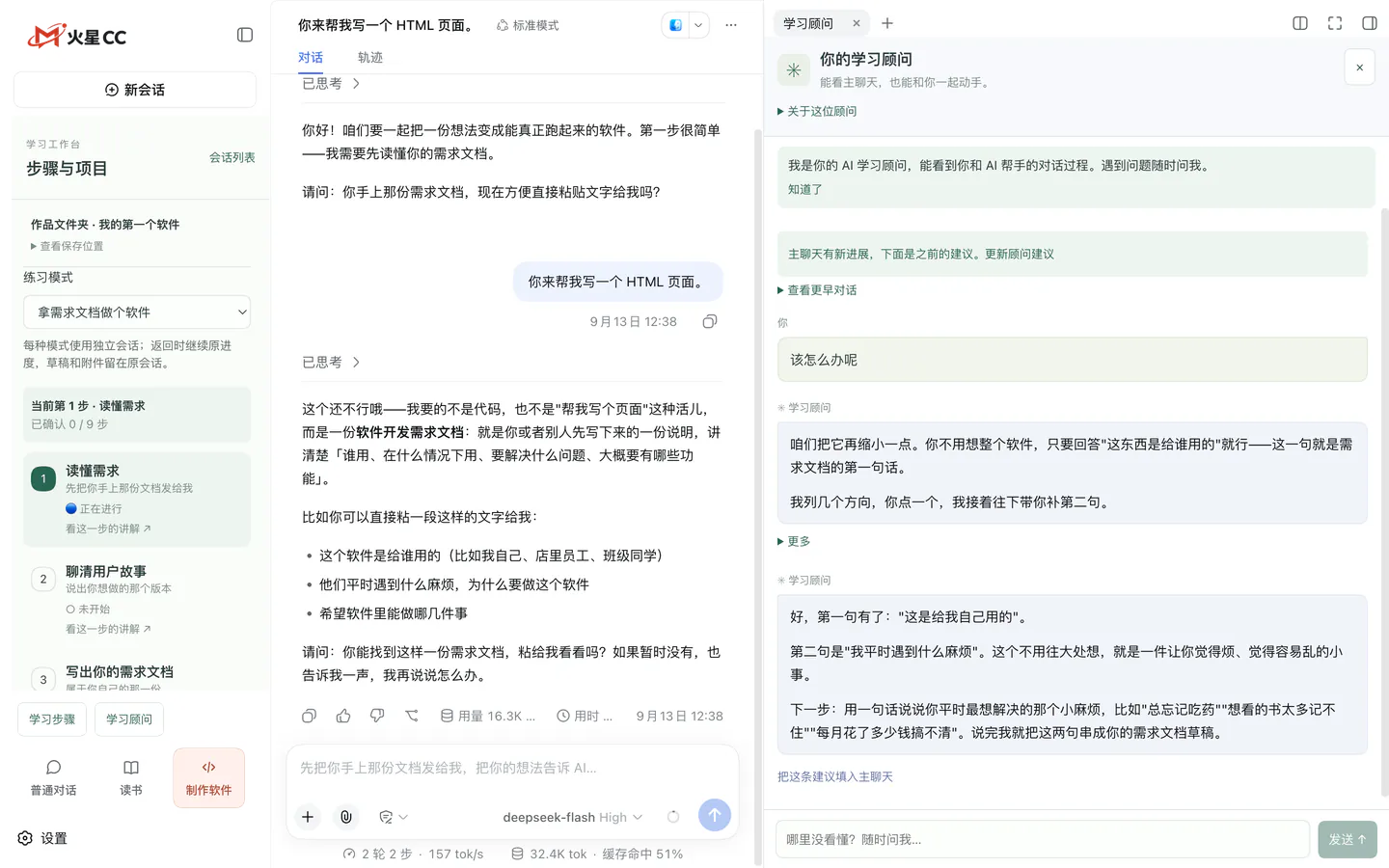Click the 标准模式 mode indicator
Viewport: 1389px width, 868px height.
coord(528,25)
